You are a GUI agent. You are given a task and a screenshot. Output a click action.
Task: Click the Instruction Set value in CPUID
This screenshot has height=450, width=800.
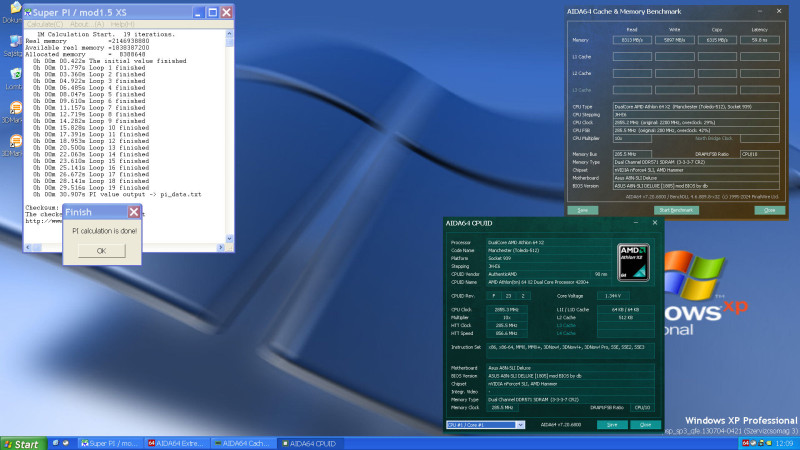pyautogui.click(x=570, y=350)
